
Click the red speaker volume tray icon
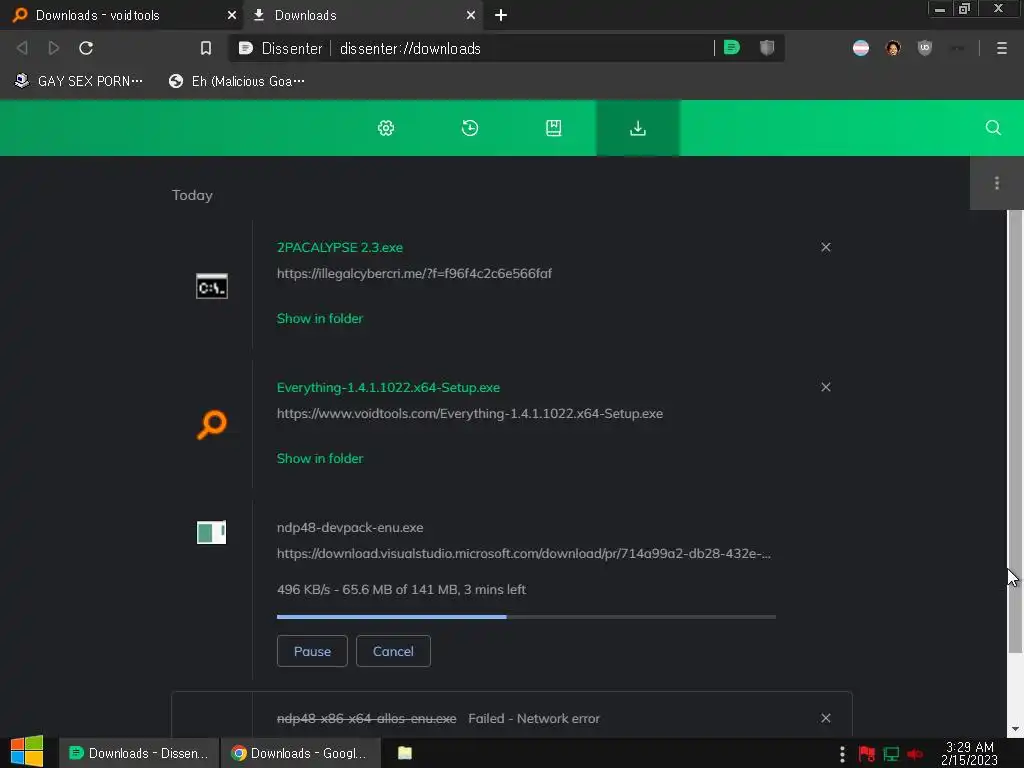[915, 754]
